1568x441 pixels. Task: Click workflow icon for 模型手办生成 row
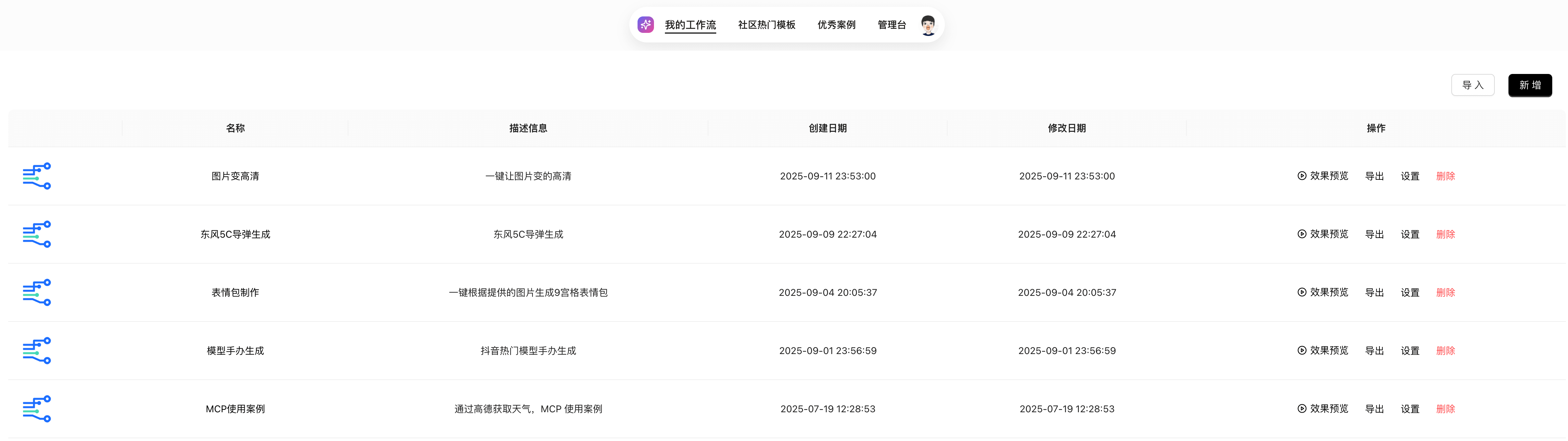click(37, 351)
